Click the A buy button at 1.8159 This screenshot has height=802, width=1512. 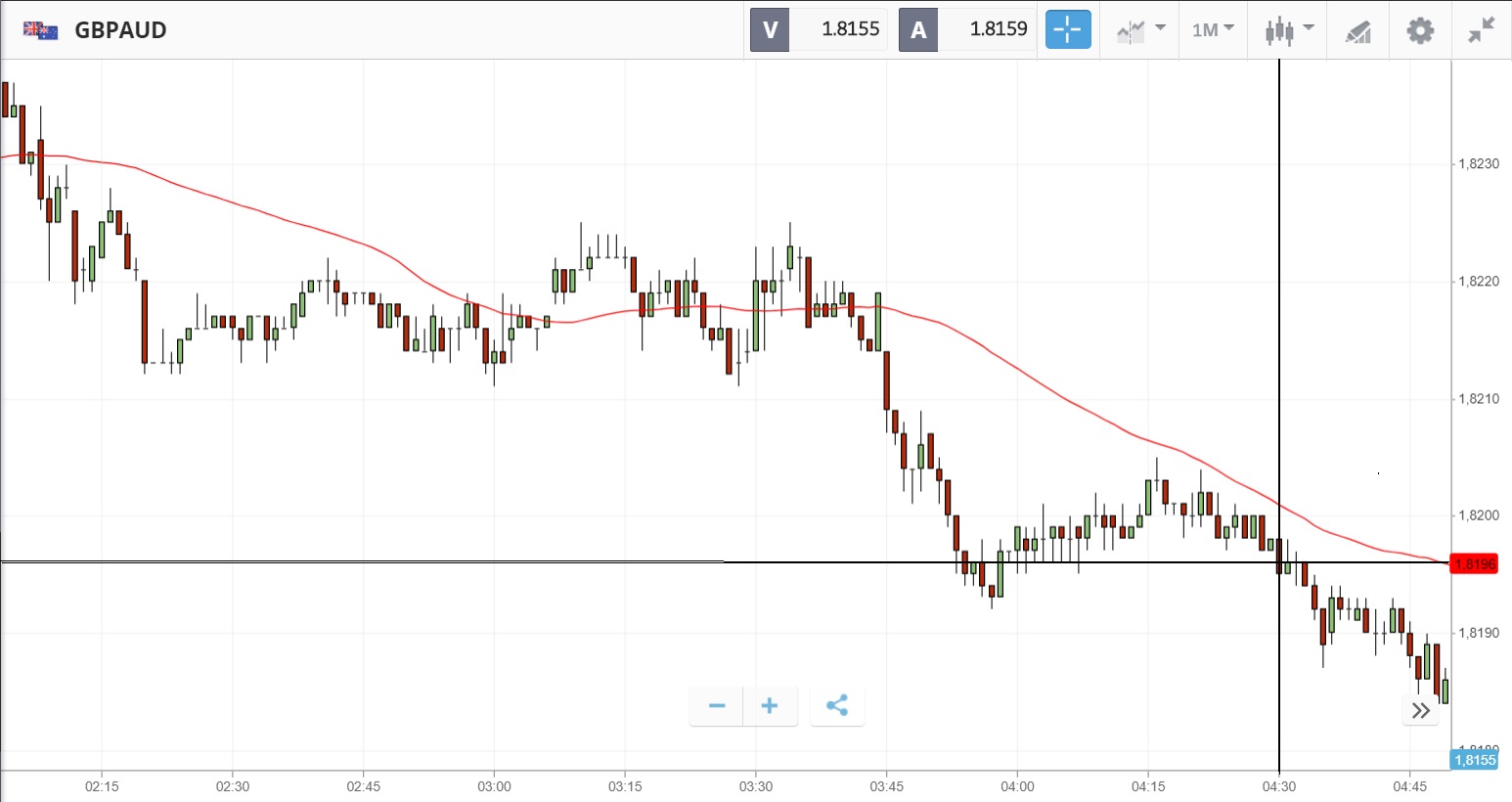(x=967, y=29)
